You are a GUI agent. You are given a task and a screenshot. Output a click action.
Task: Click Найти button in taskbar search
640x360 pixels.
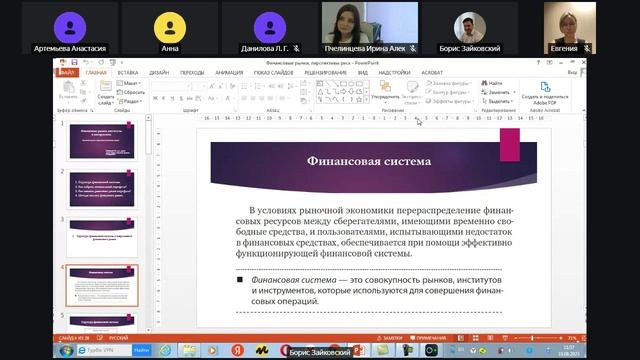tap(141, 350)
